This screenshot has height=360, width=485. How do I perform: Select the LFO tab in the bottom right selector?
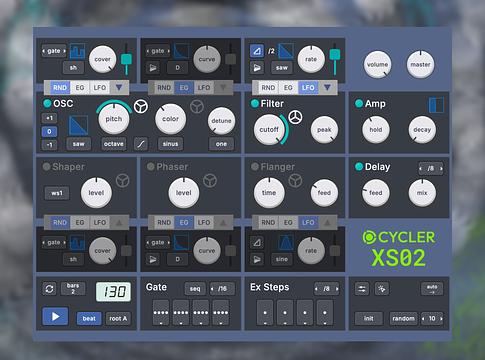308,222
